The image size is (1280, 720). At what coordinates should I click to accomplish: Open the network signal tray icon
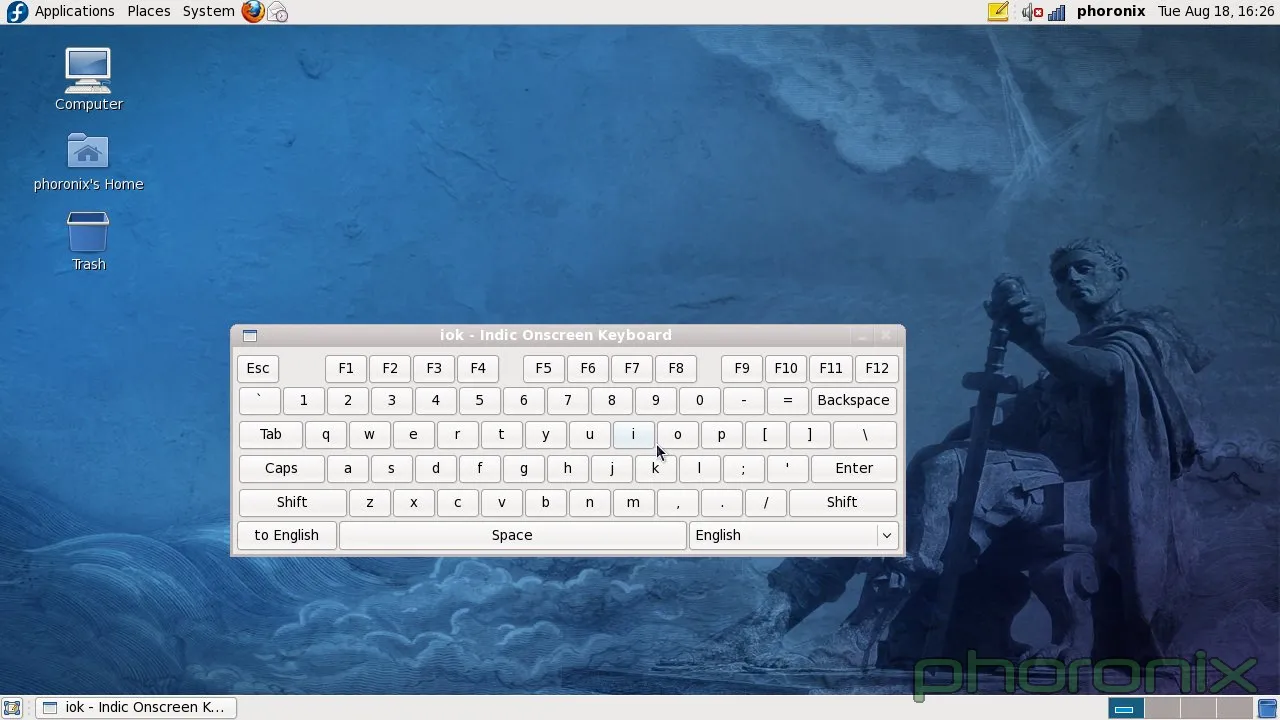tap(1056, 12)
